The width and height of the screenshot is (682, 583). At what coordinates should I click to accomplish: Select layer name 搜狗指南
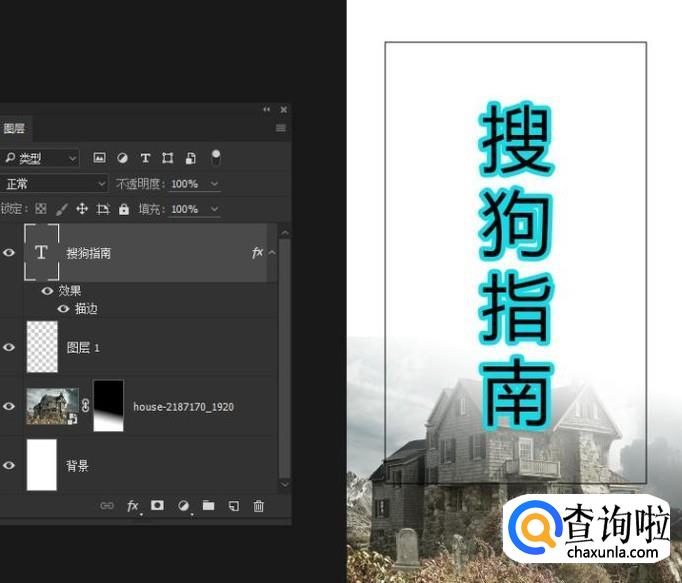pyautogui.click(x=89, y=253)
